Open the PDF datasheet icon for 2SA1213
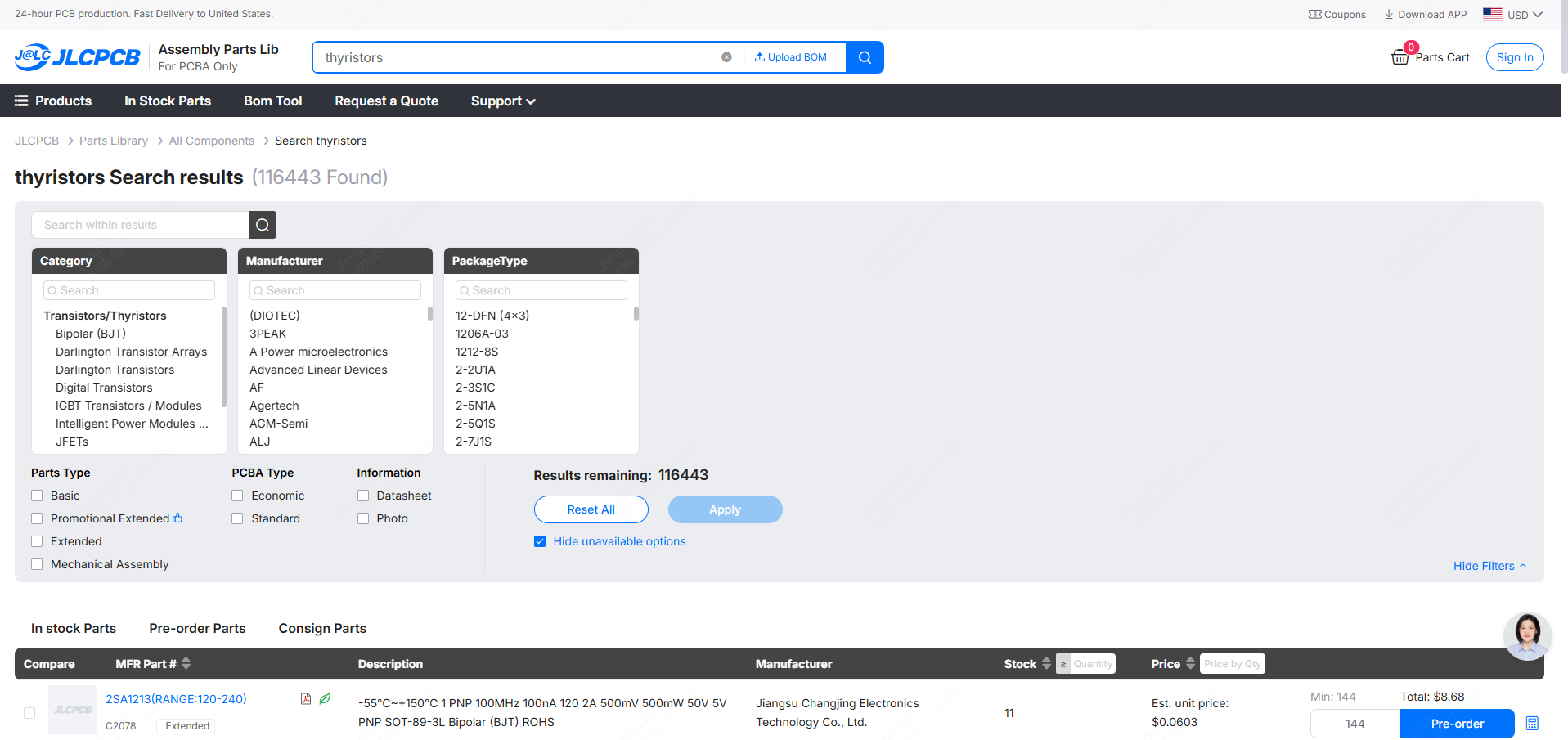Screen dimensions: 1568x740 tap(306, 698)
